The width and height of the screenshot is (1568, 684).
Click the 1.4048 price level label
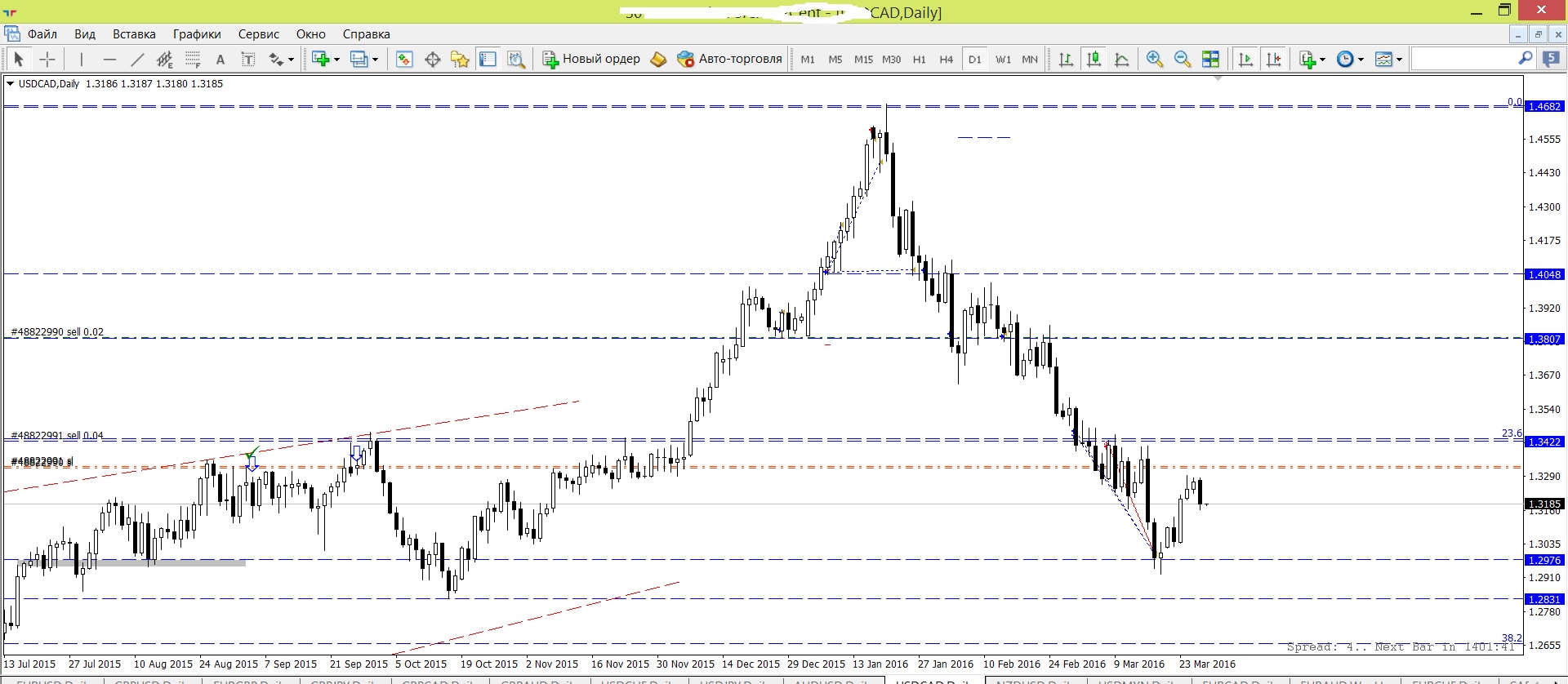(x=1544, y=275)
